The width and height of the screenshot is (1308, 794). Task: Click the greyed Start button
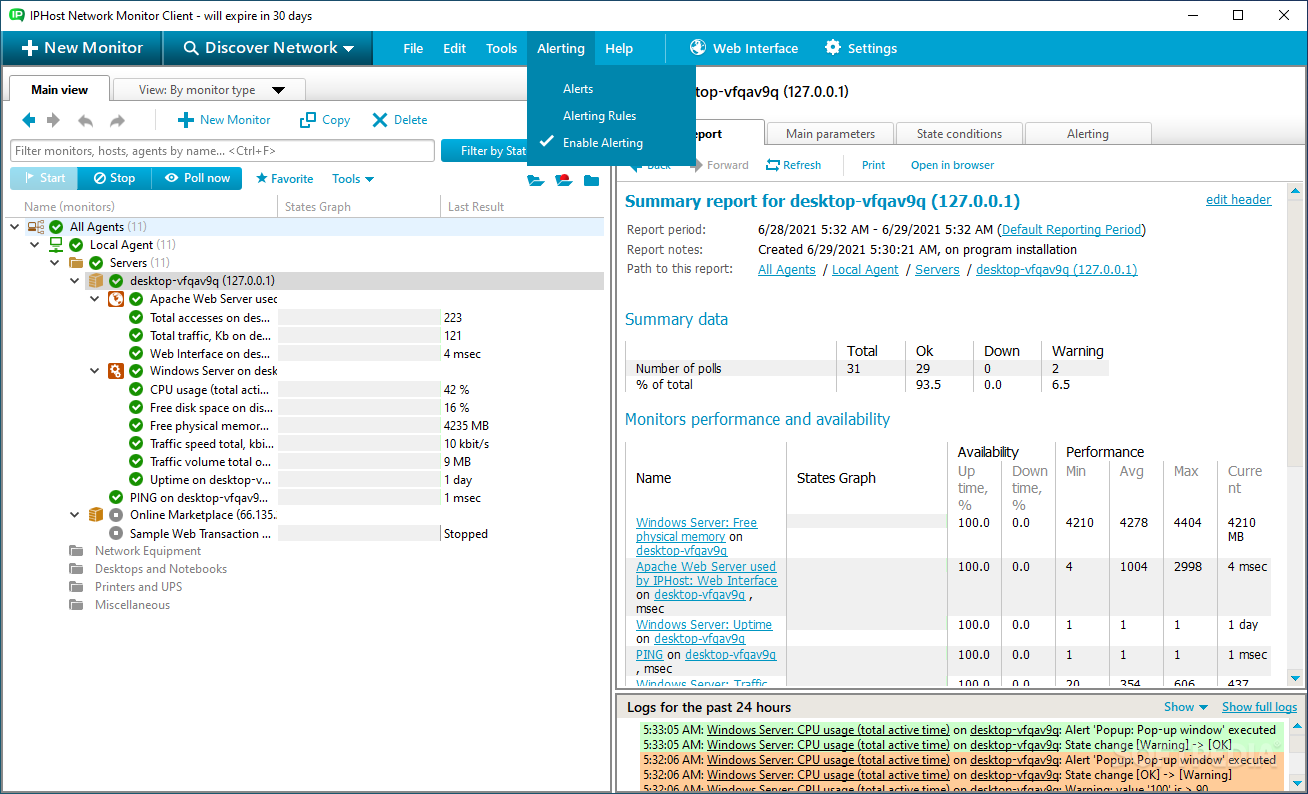click(44, 178)
